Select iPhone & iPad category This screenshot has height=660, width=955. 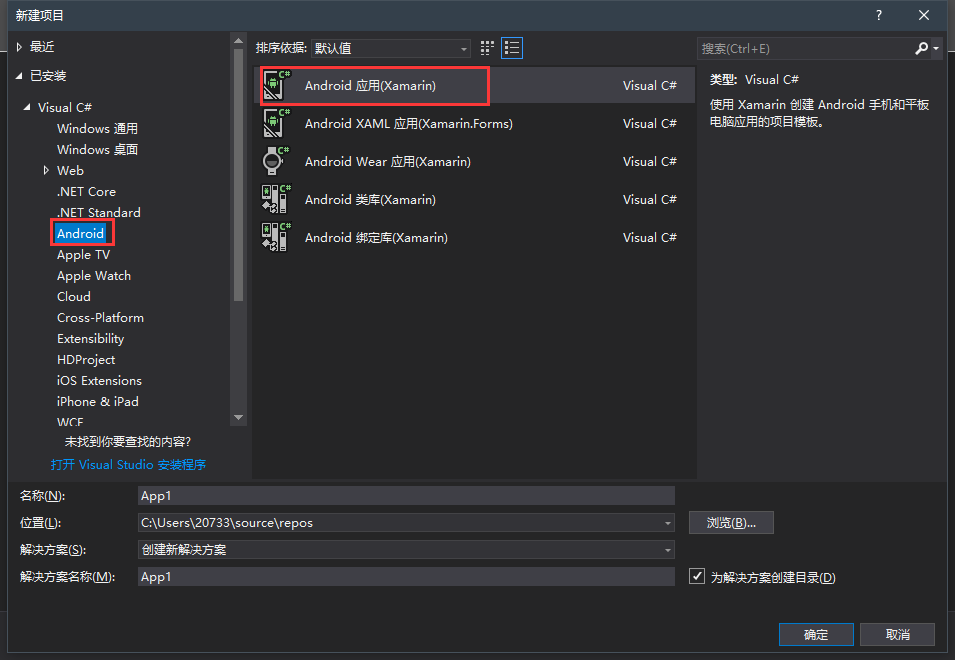pyautogui.click(x=97, y=401)
